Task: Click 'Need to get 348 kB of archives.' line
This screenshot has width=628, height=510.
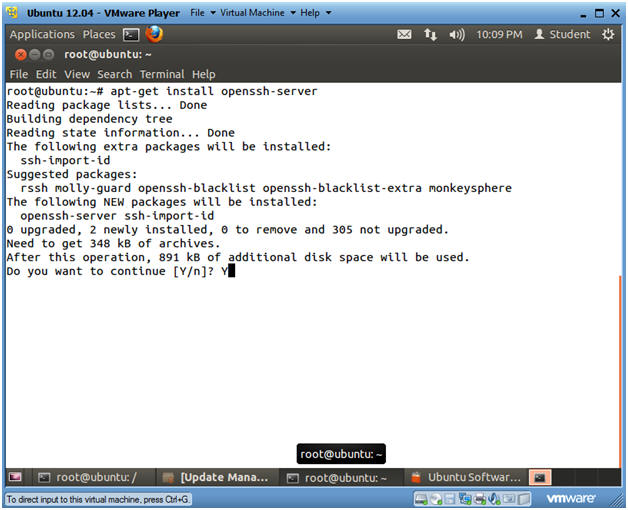Action: (113, 243)
